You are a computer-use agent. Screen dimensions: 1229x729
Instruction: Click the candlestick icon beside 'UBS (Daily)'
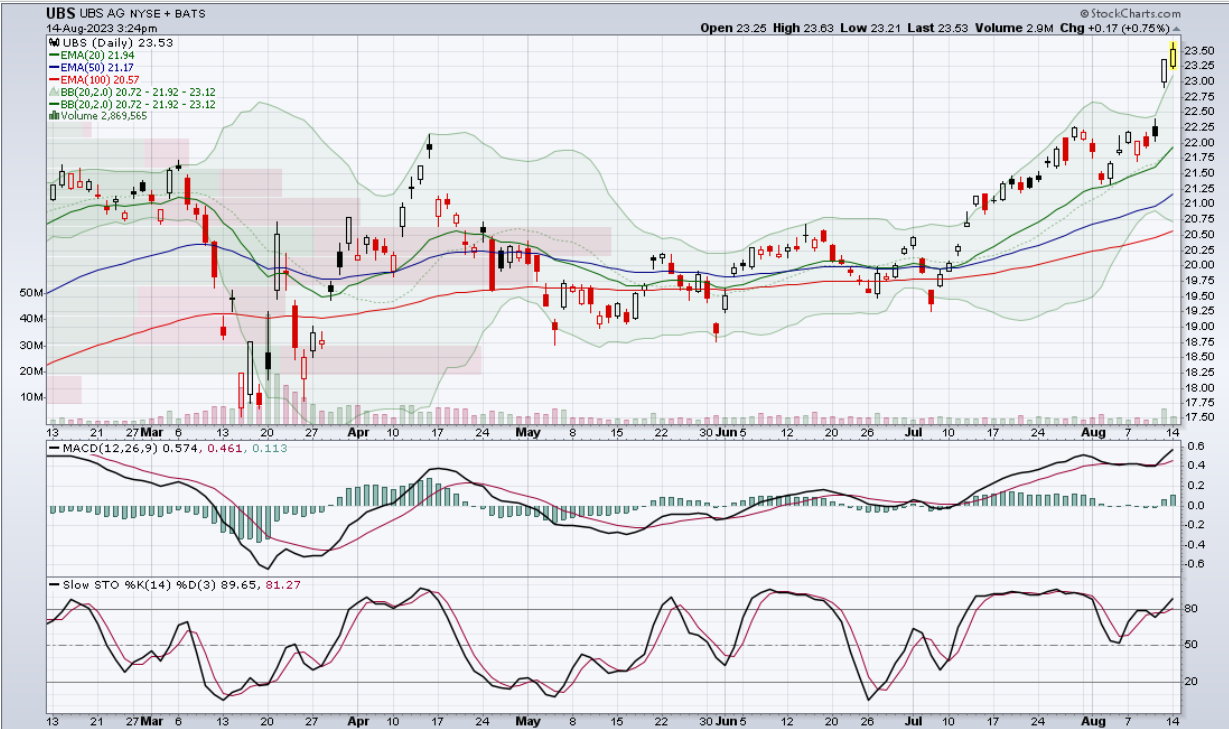pyautogui.click(x=54, y=44)
